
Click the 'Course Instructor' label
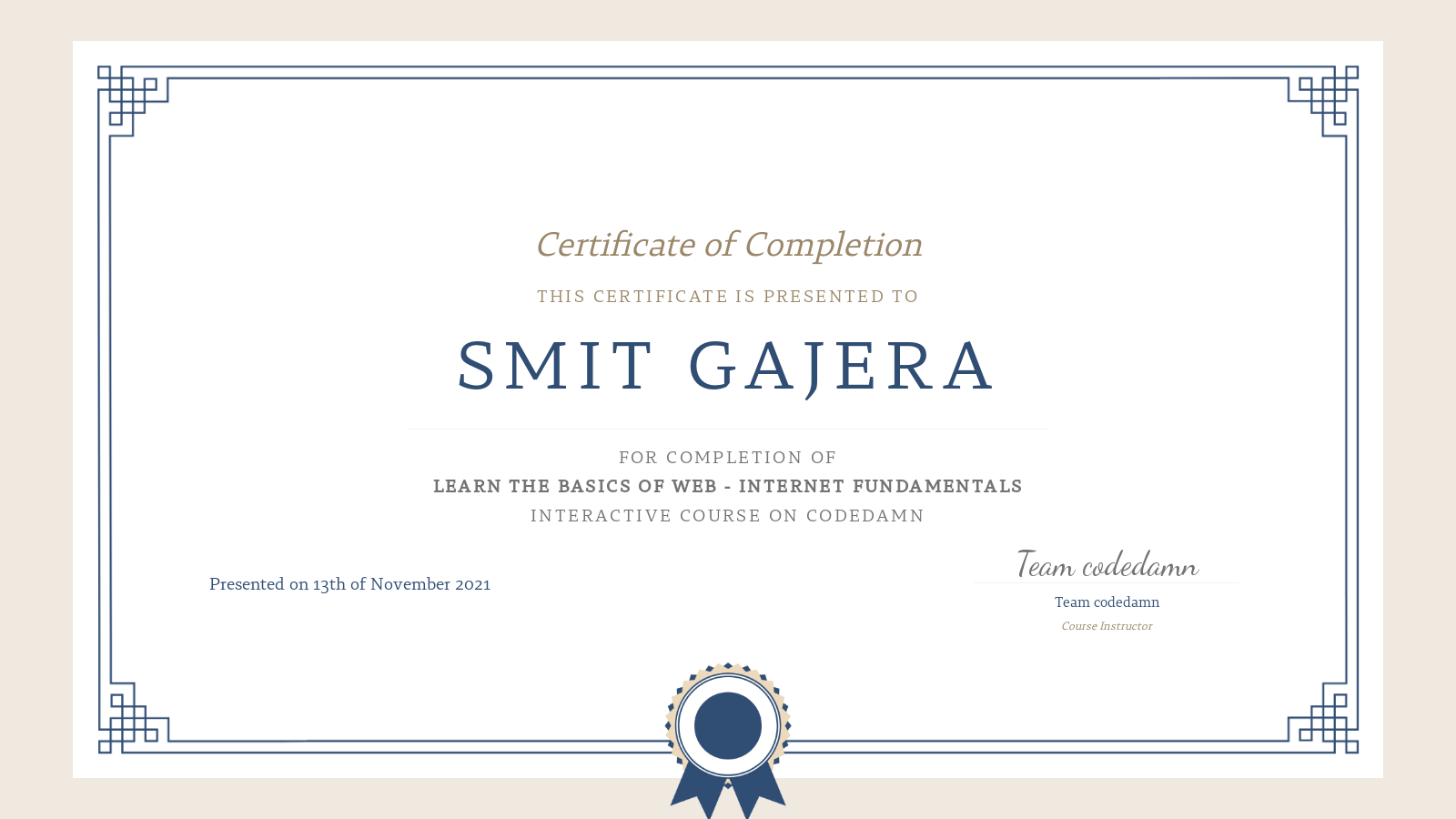coord(1107,626)
